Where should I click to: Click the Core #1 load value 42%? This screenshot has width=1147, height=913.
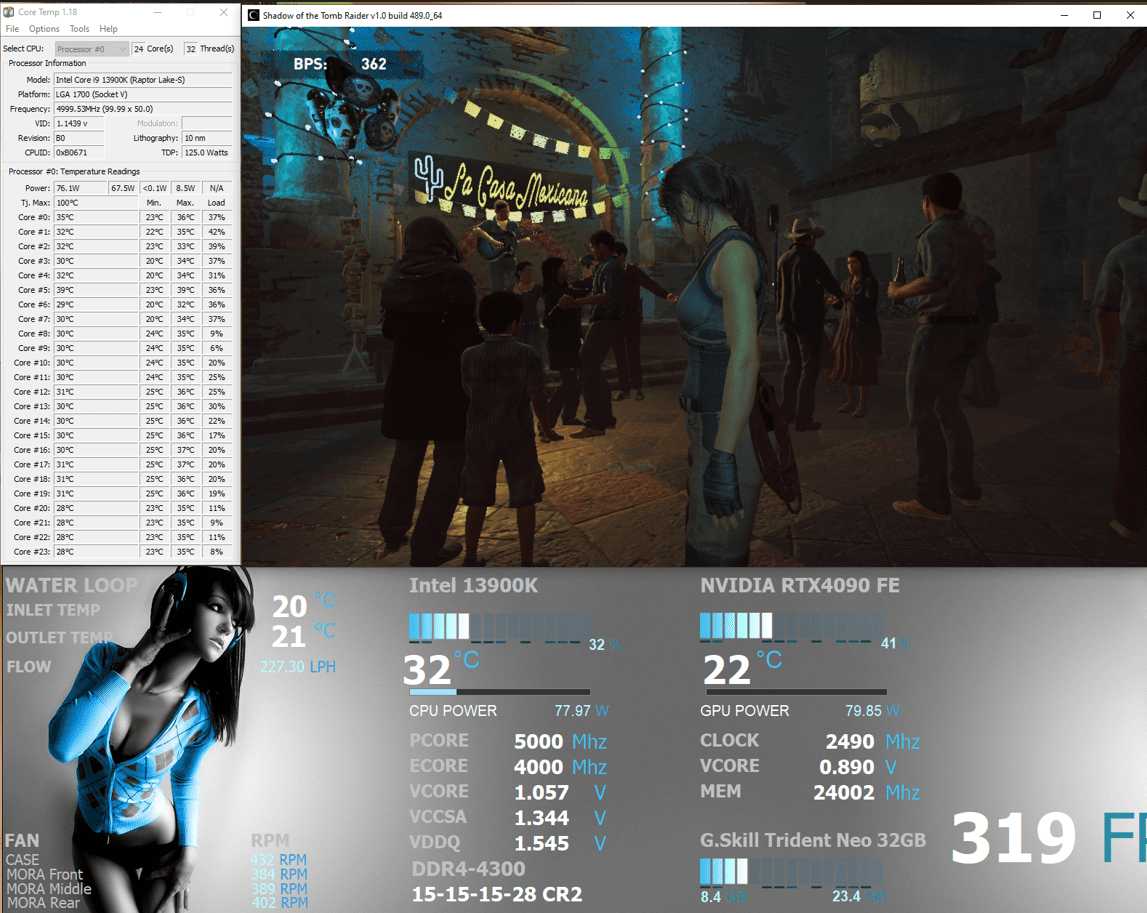tap(217, 232)
